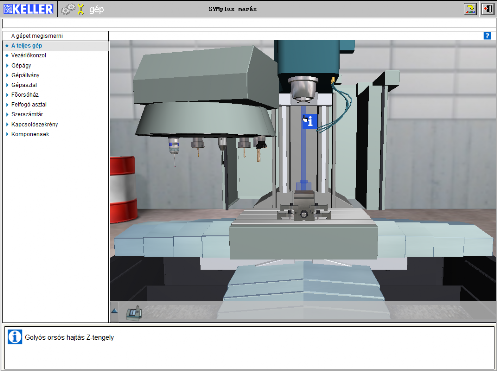Screen dimensions: 497x371
Task: Click the blue info marker on the spindle
Action: point(309,121)
